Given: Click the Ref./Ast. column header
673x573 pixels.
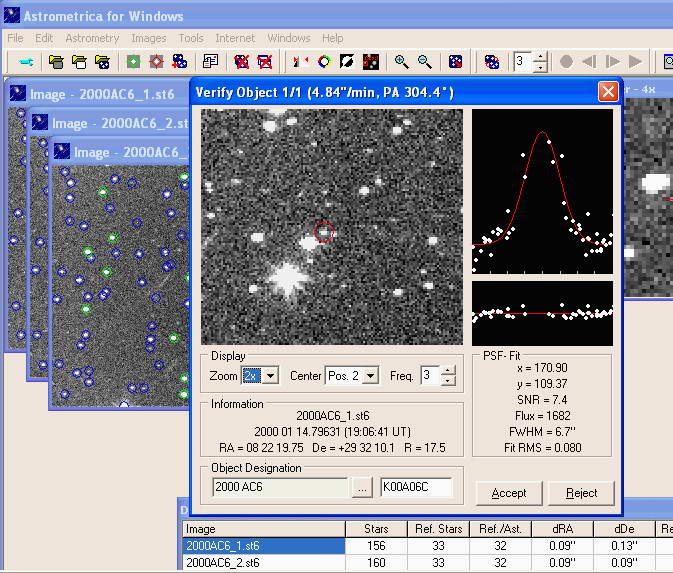Looking at the screenshot, I should click(500, 529).
